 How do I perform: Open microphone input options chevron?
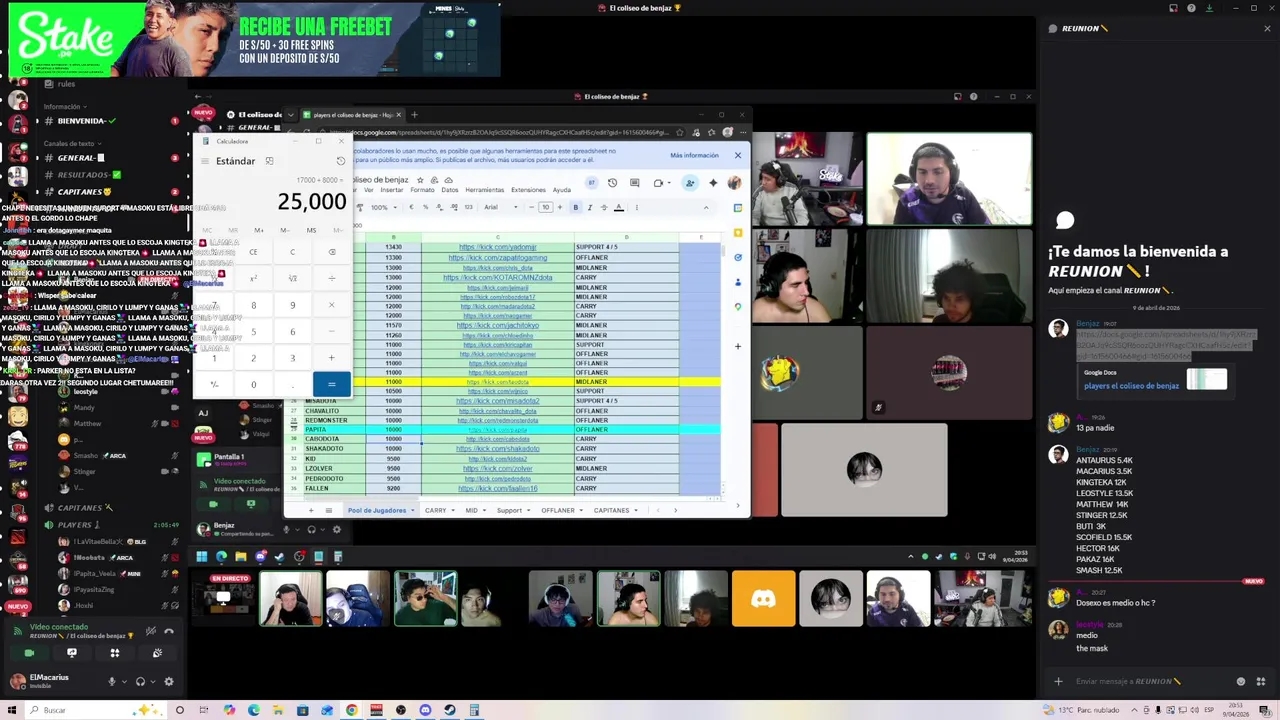tap(124, 682)
